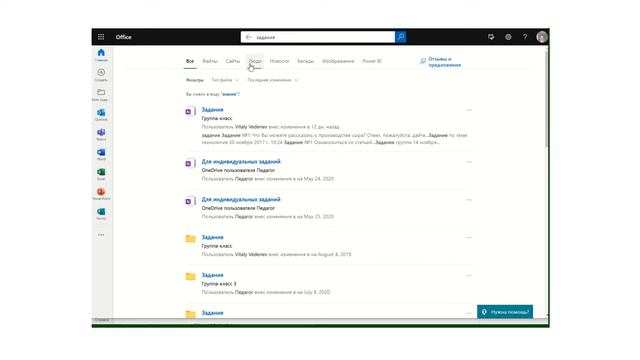640x360 pixels.
Task: Open Задания folder from August 4, 2019
Action: [x=212, y=237]
